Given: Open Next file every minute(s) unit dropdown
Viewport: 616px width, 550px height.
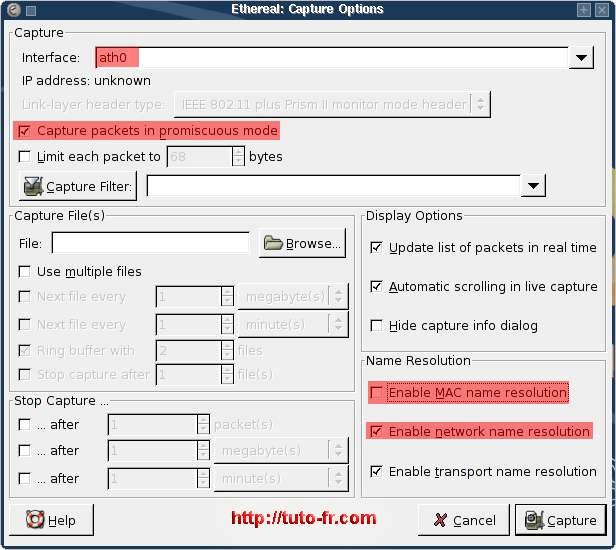Looking at the screenshot, I should point(293,324).
